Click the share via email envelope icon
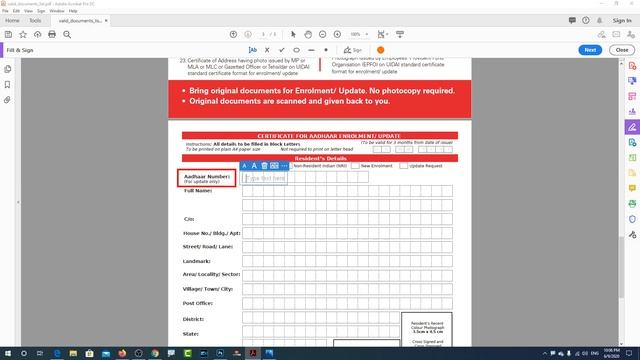640x360 pixels. pos(616,35)
